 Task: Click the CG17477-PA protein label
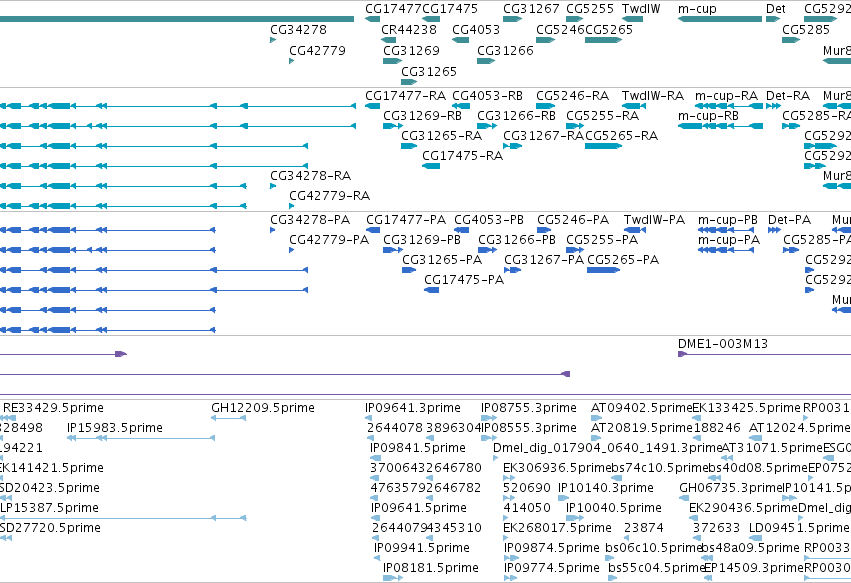406,220
